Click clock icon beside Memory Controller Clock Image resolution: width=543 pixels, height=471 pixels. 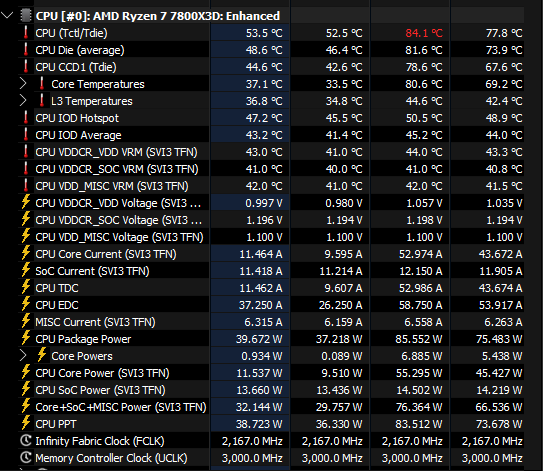[x=26, y=457]
